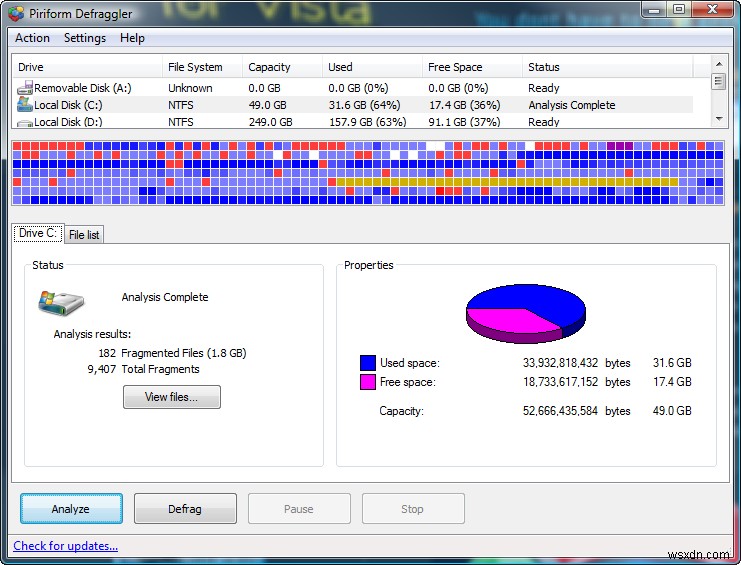741x565 pixels.
Task: Click the '157.9 GB (63%)' used cell
Action: point(368,122)
